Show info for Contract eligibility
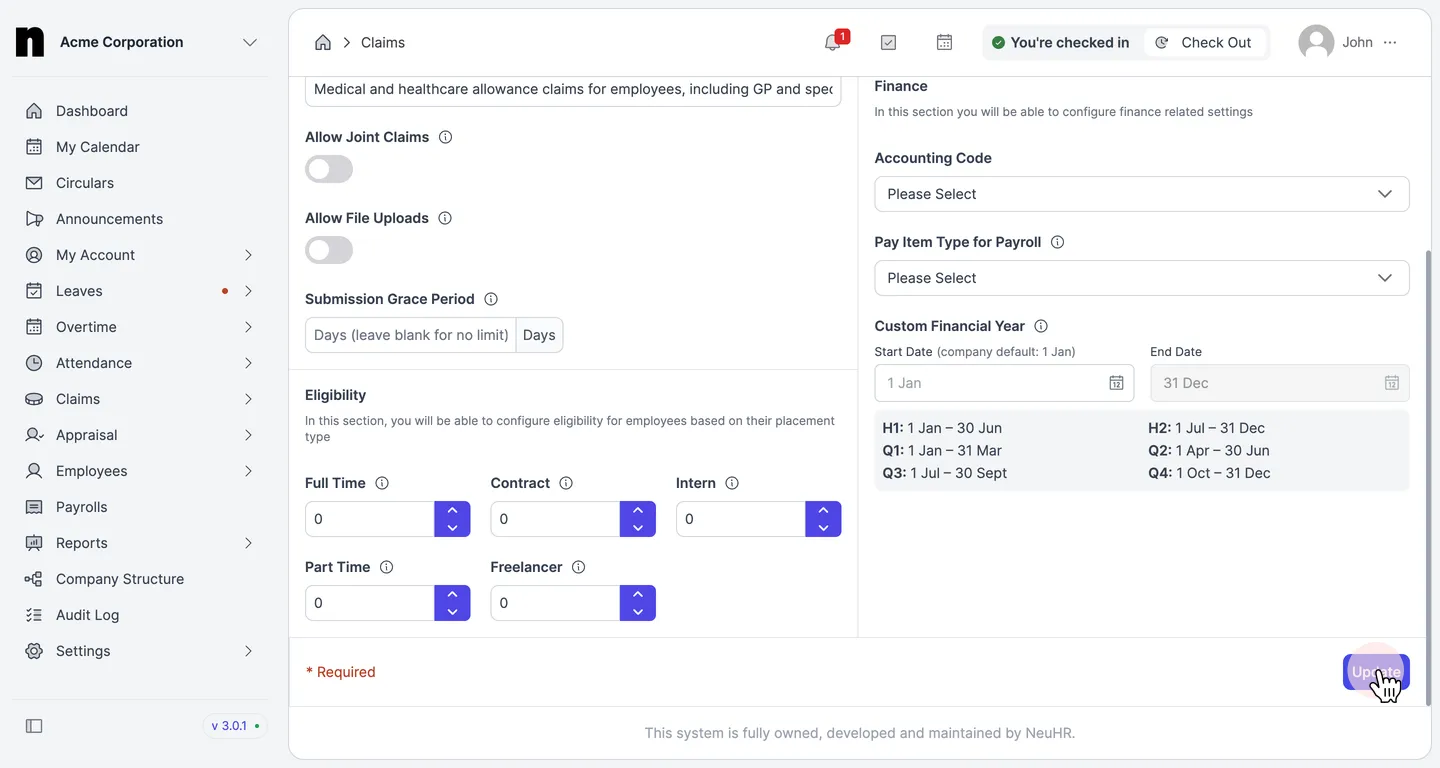Screen dimensions: 1440x768 566,483
